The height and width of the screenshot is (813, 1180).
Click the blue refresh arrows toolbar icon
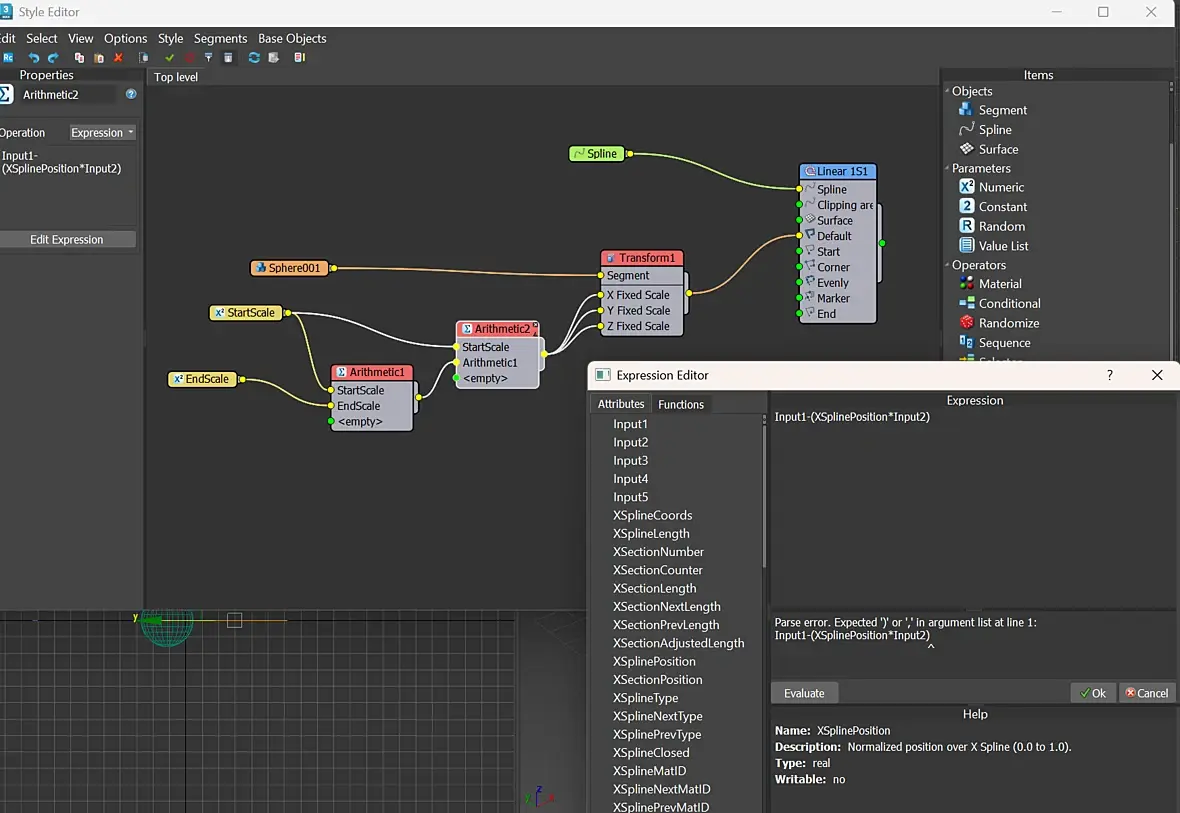click(x=254, y=58)
